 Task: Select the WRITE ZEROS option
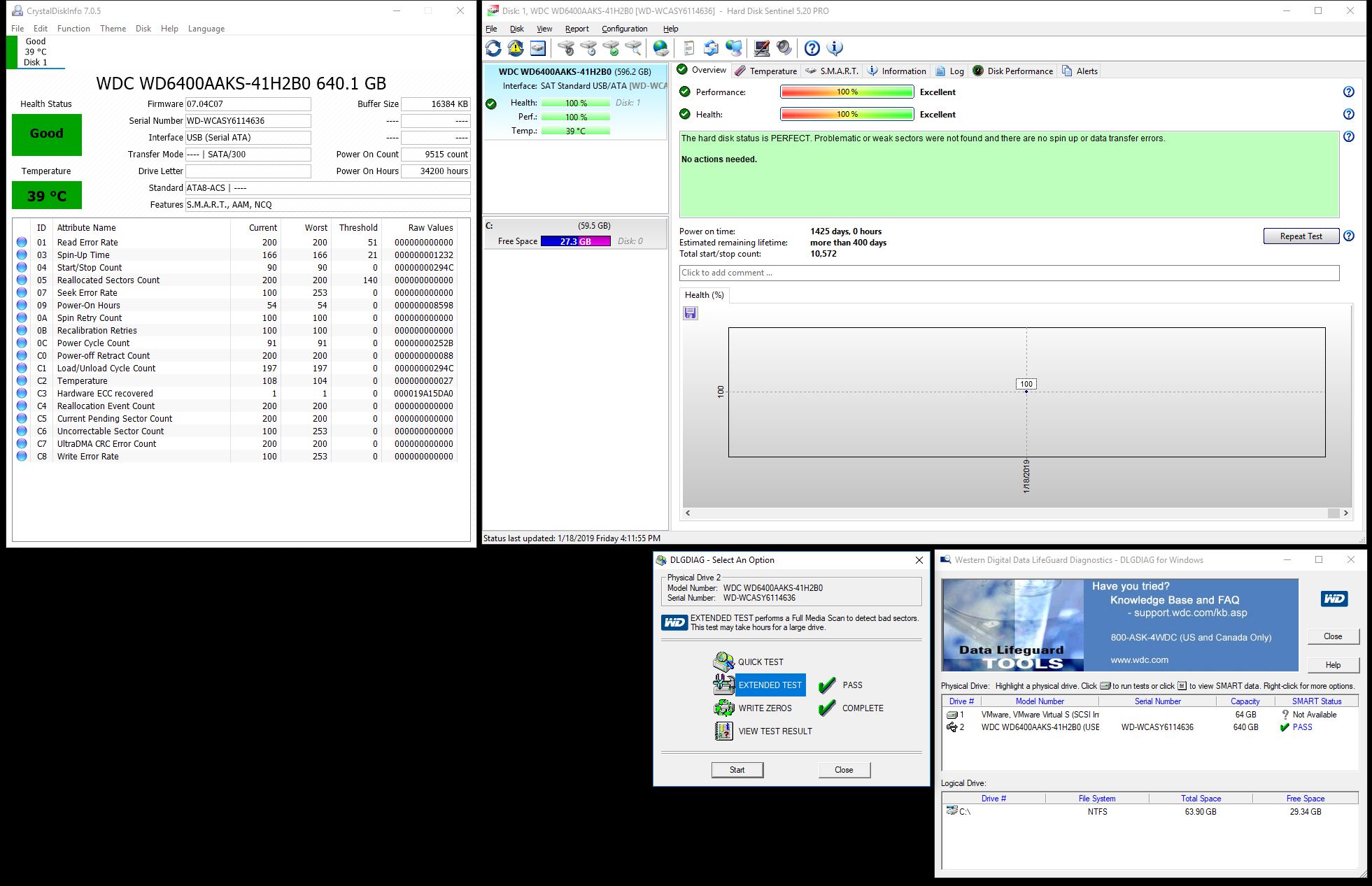765,708
